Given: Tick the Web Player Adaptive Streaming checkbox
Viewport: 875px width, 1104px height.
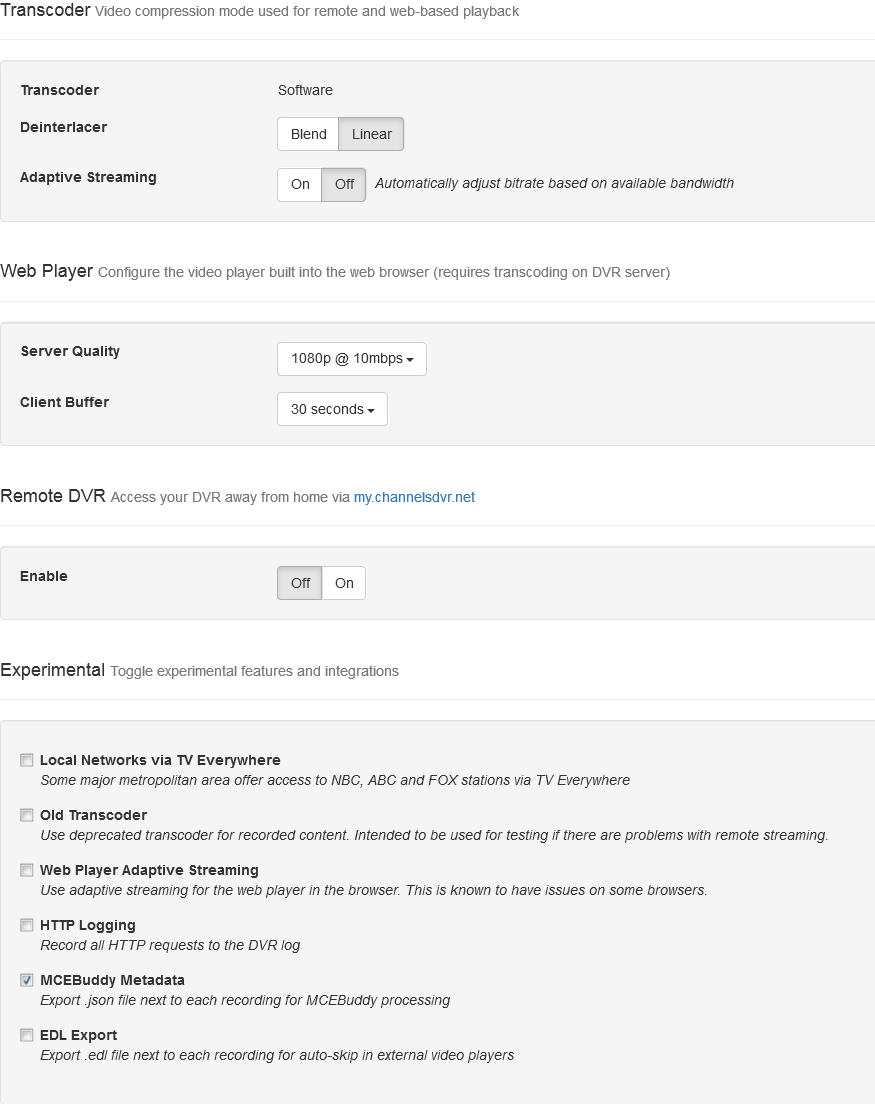Looking at the screenshot, I should pyautogui.click(x=27, y=870).
